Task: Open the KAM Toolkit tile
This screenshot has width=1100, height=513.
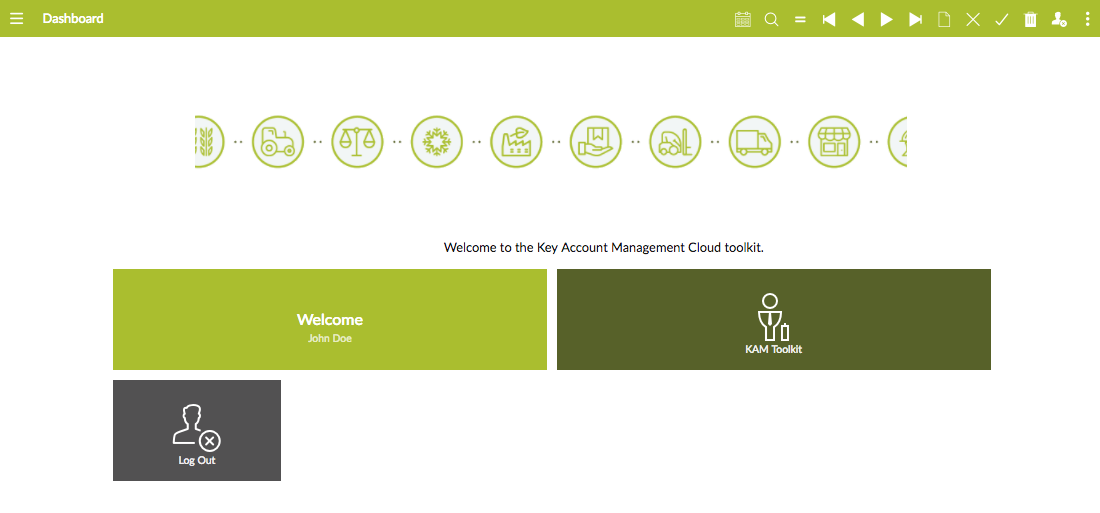Action: click(774, 319)
